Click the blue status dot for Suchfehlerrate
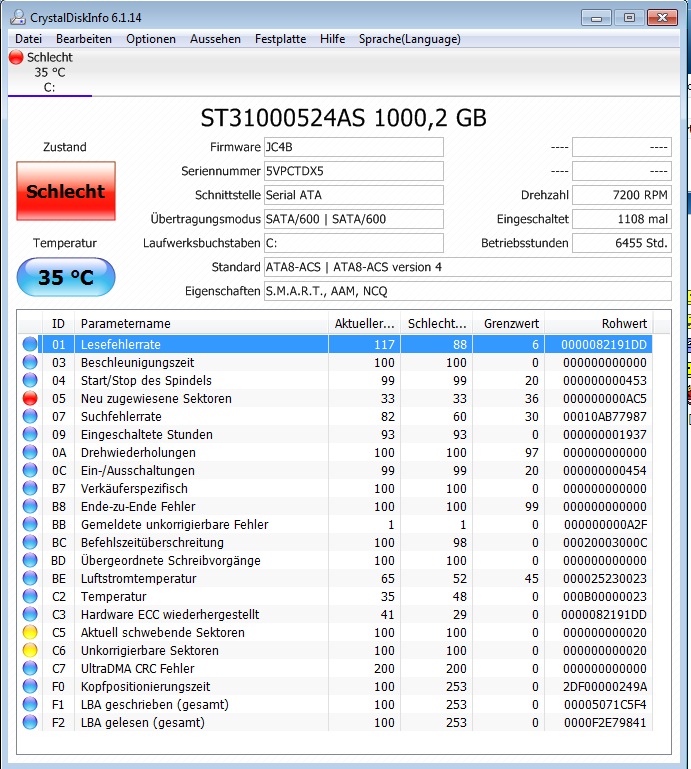 [30, 416]
